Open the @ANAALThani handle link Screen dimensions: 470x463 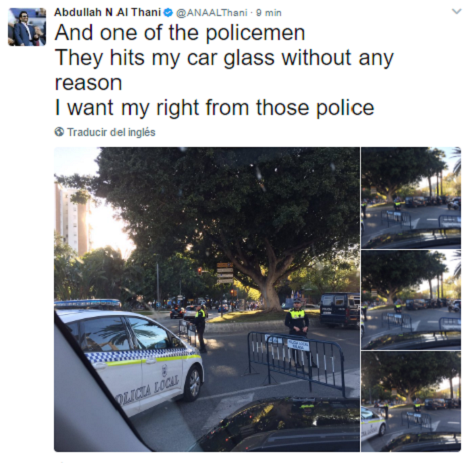211,13
